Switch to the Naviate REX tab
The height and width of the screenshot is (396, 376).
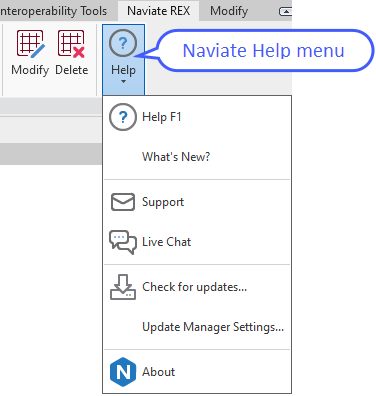click(159, 11)
